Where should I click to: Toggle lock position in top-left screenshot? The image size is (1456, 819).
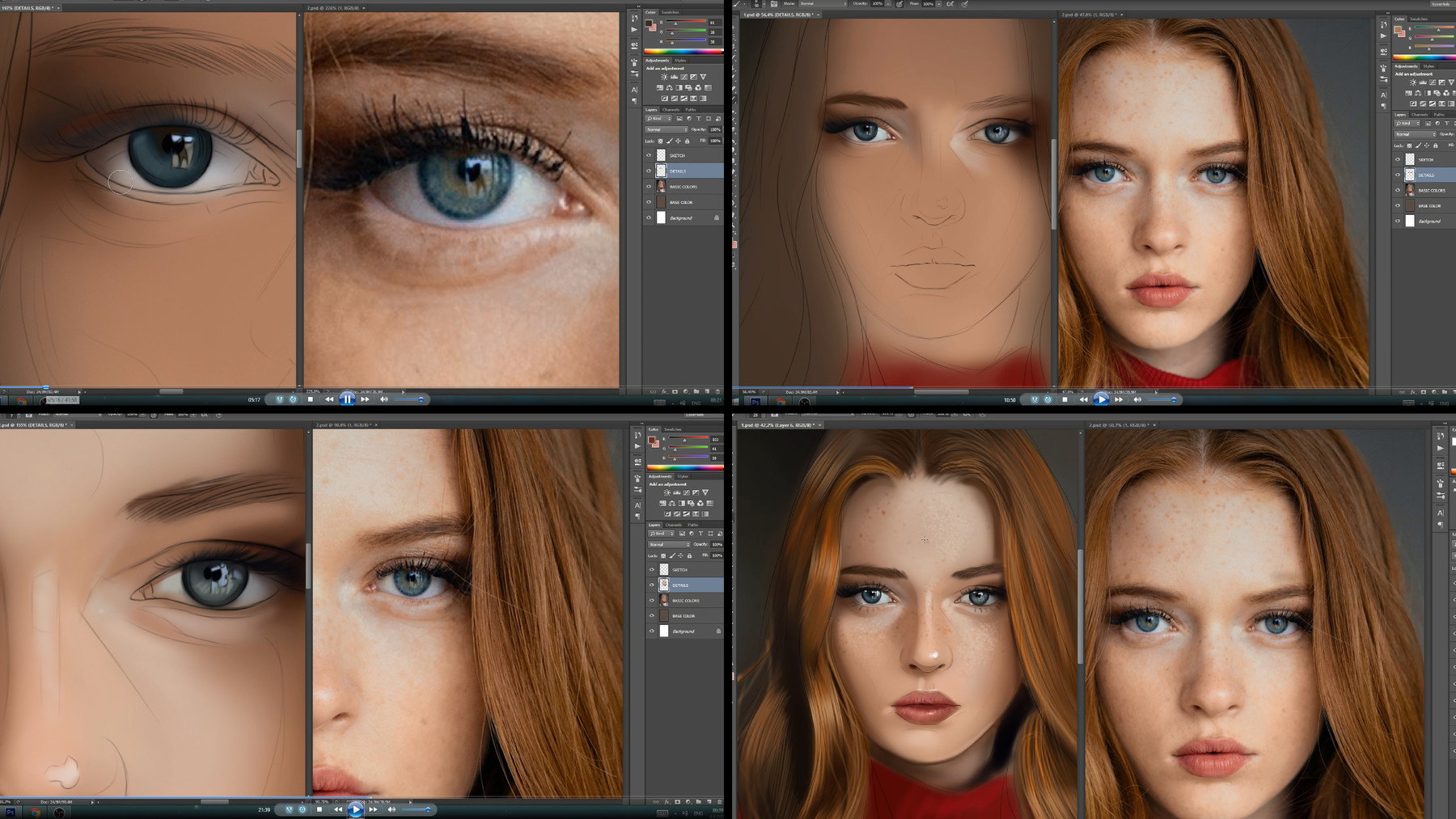pyautogui.click(x=678, y=141)
